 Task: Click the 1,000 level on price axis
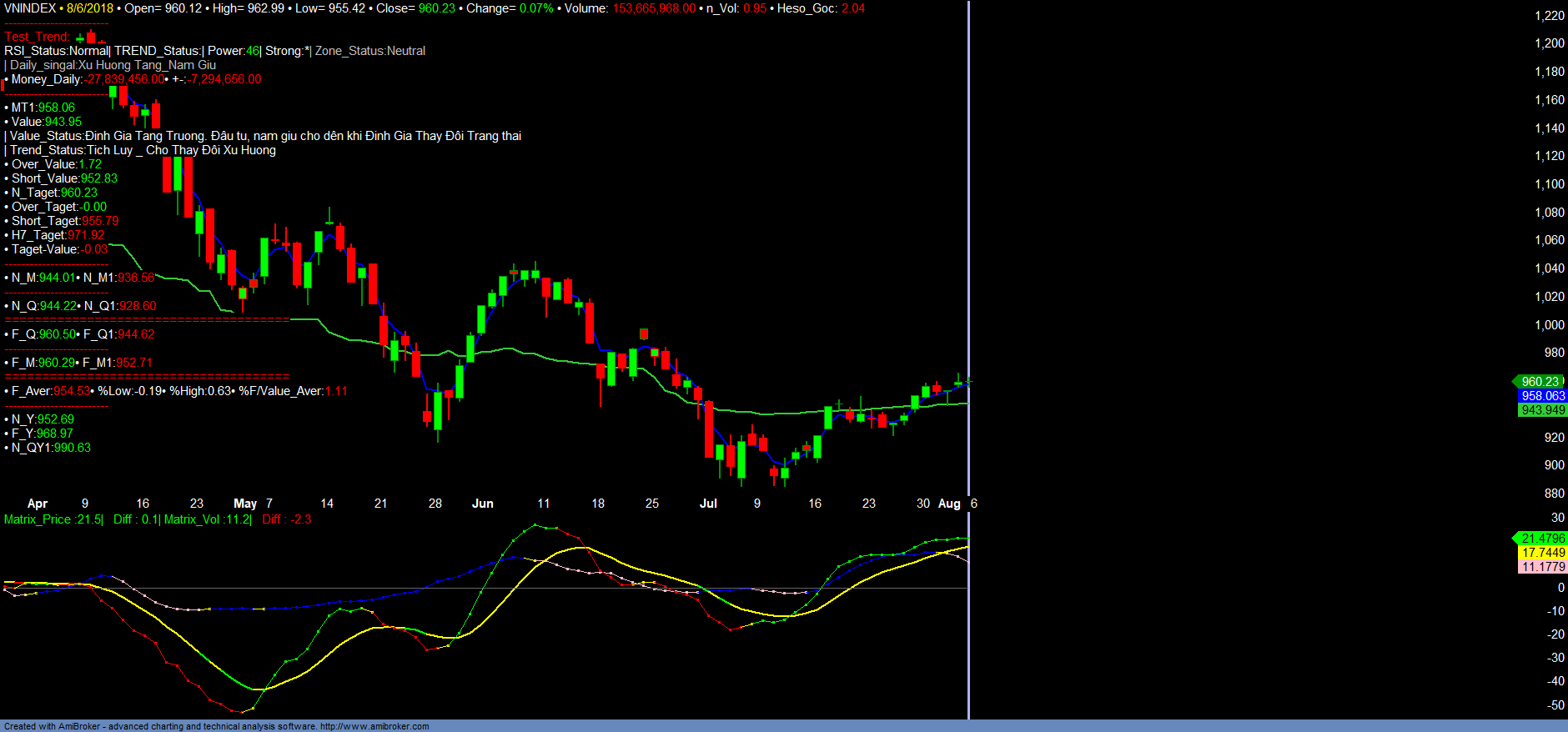click(1550, 325)
